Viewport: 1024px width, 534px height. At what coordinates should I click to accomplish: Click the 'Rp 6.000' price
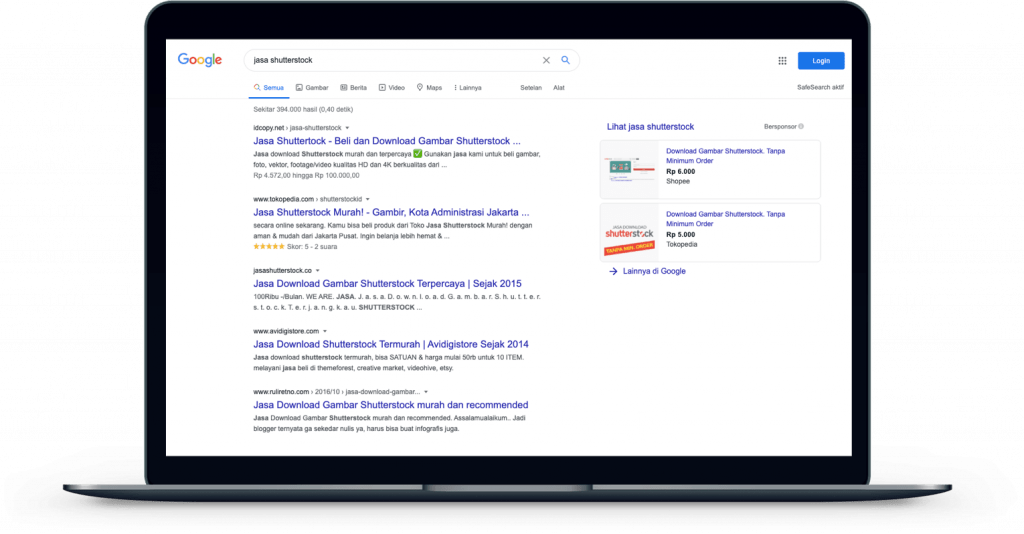point(680,172)
